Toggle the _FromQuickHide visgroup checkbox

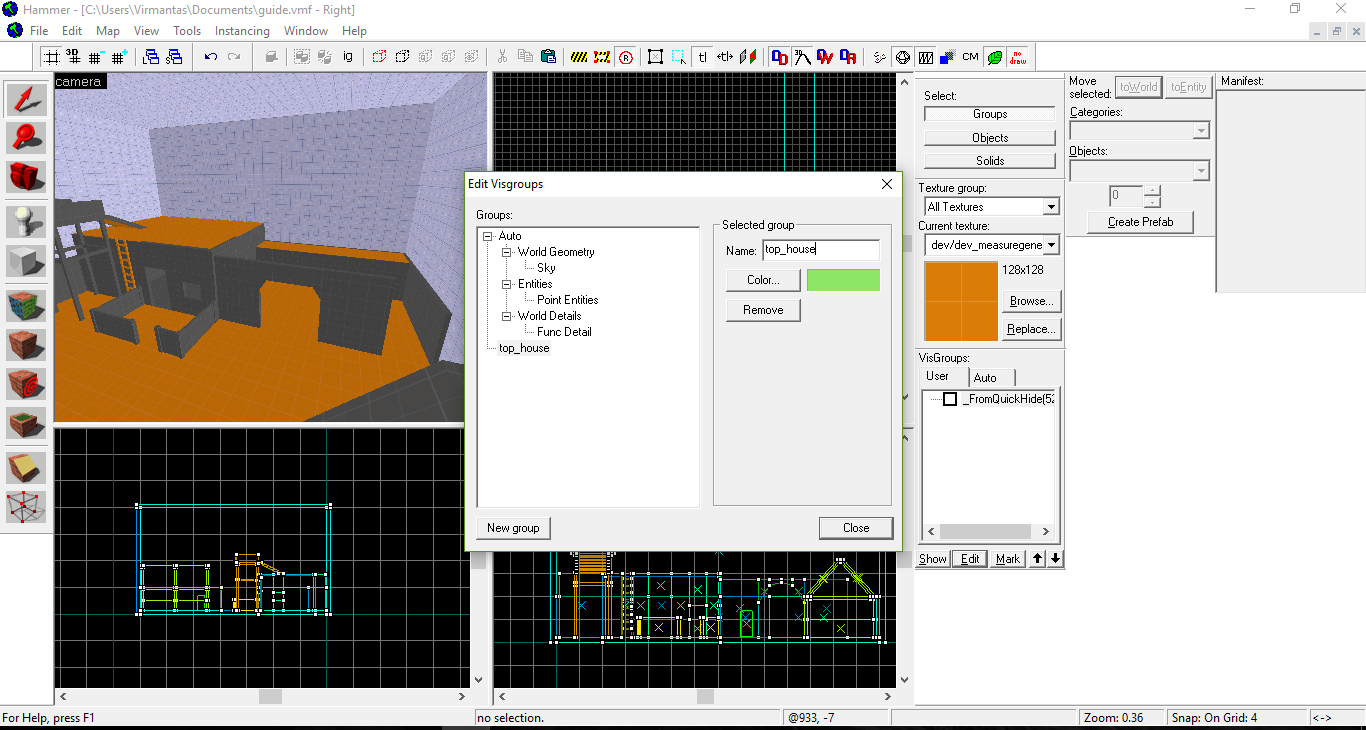pos(950,399)
